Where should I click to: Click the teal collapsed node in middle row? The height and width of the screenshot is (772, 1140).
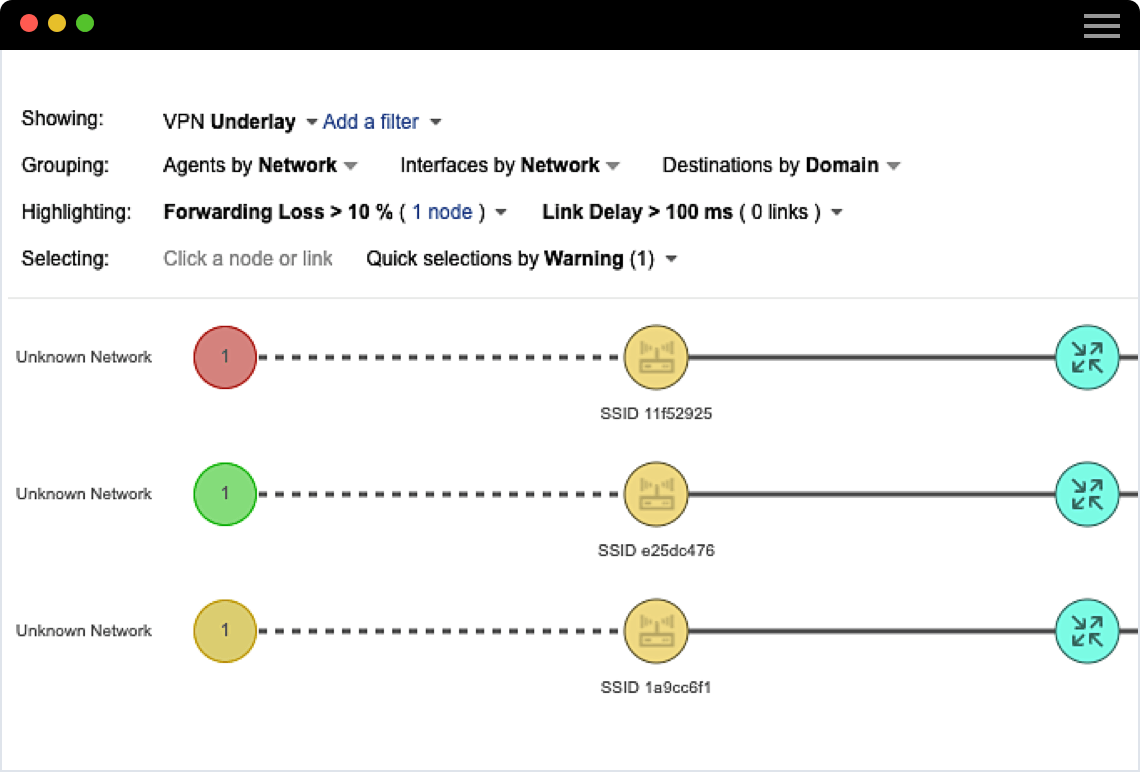(1087, 494)
